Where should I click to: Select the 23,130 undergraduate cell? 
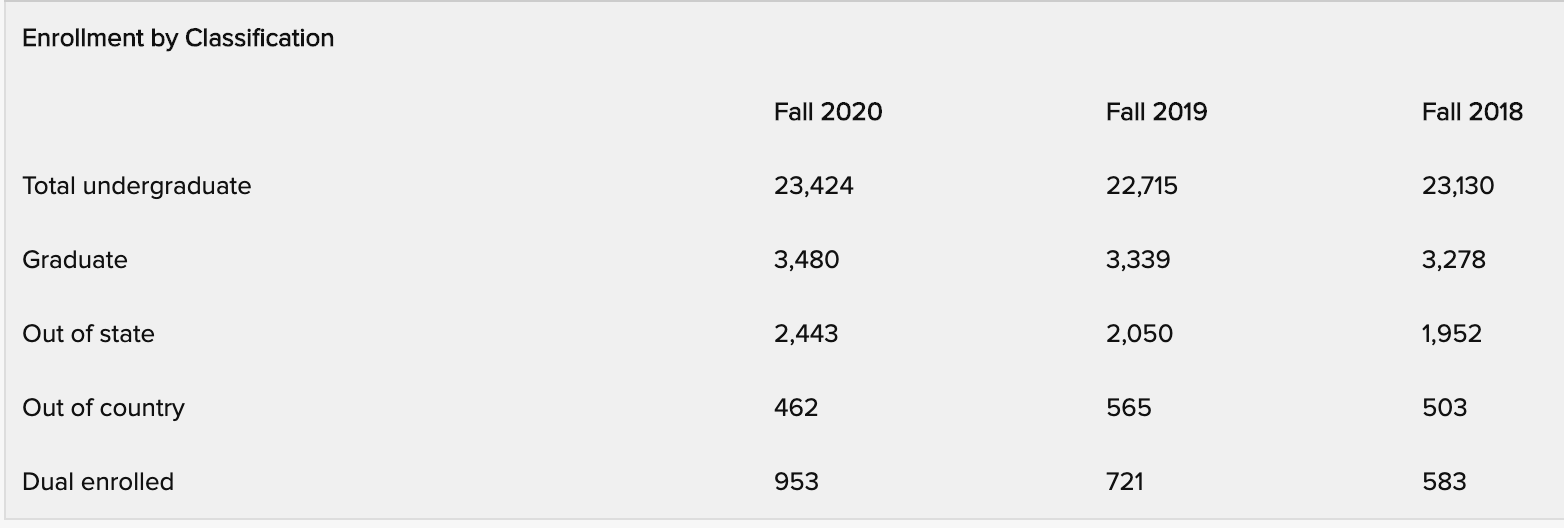pos(1457,185)
